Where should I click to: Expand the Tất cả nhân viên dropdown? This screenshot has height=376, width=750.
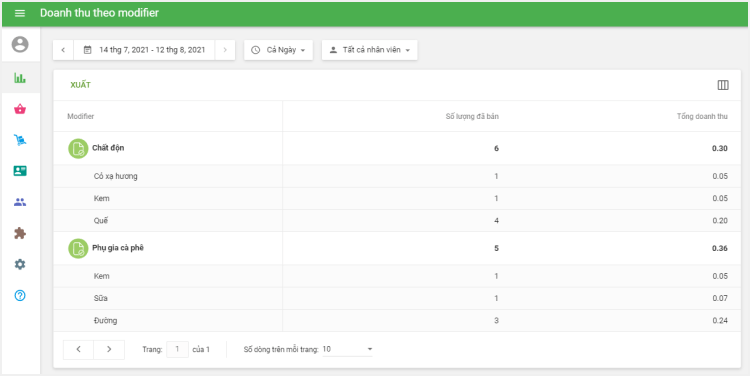[x=370, y=50]
